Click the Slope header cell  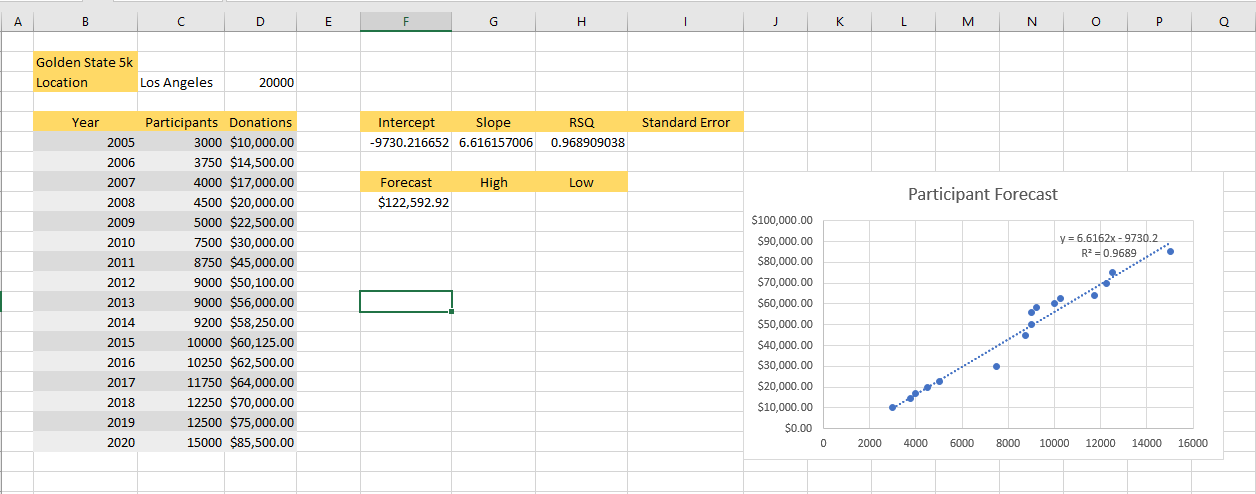coord(493,122)
